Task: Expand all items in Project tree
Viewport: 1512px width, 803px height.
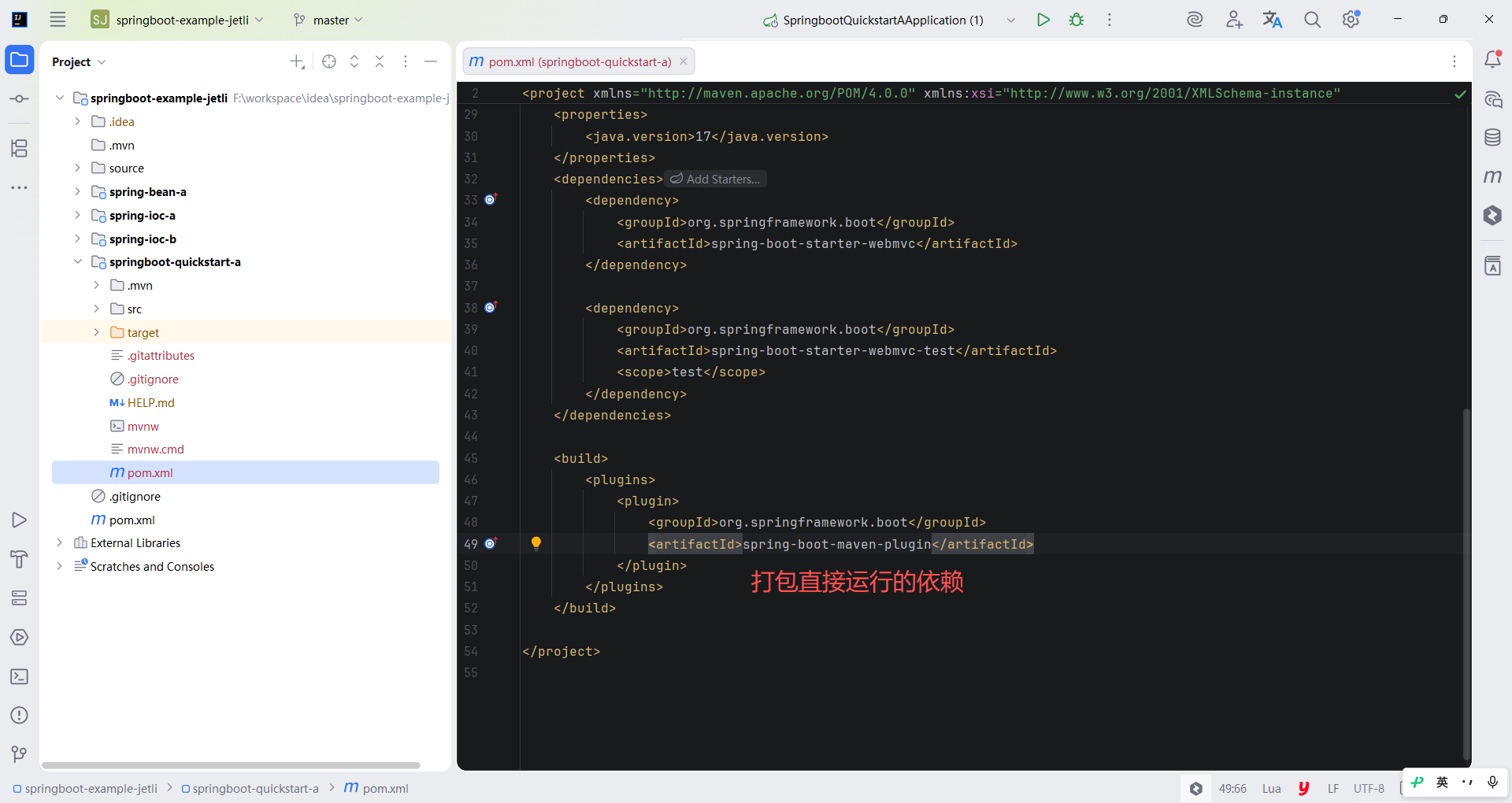Action: (354, 61)
